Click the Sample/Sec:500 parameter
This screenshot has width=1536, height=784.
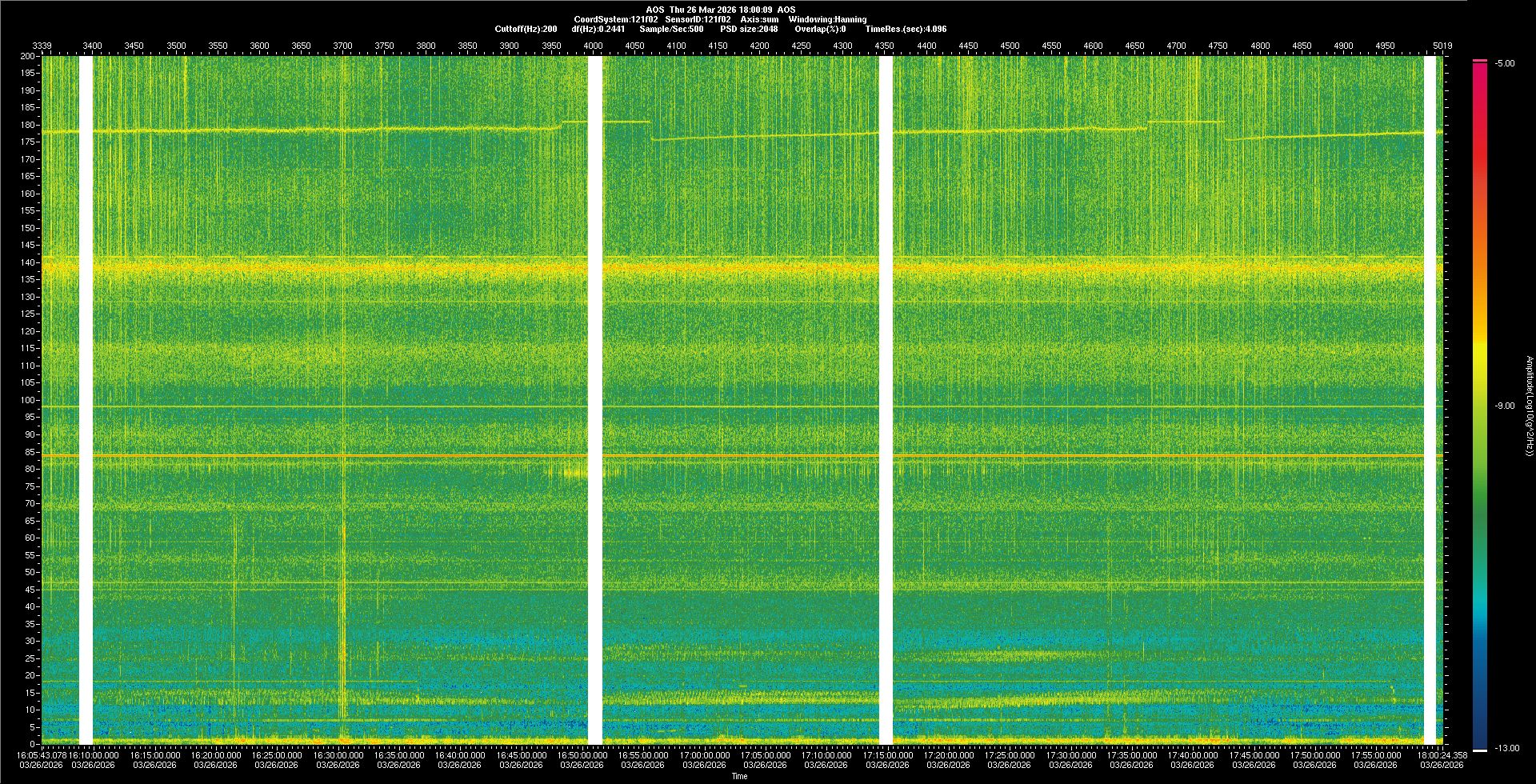(671, 29)
